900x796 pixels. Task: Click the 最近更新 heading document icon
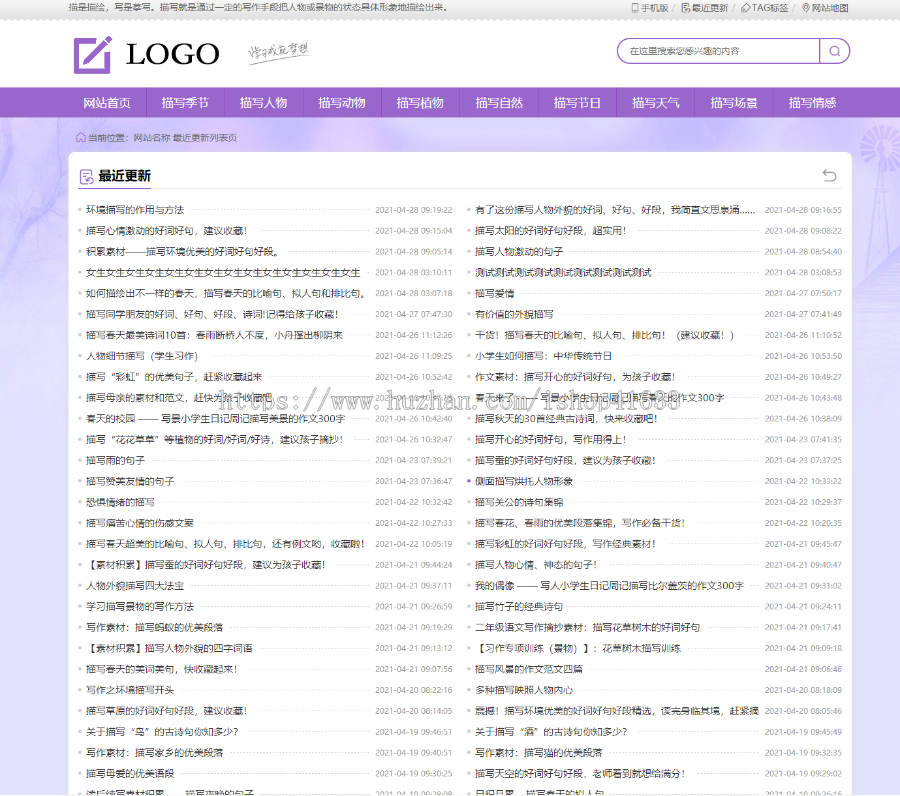(86, 177)
